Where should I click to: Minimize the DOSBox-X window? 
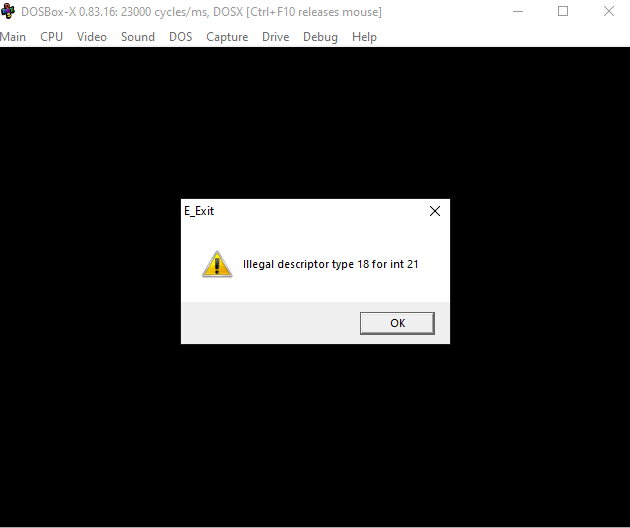point(518,11)
